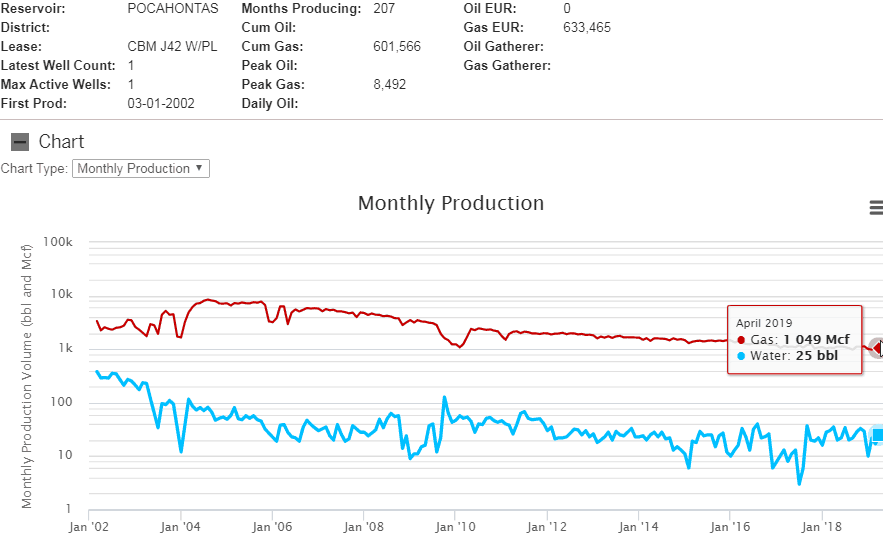This screenshot has width=883, height=533.
Task: Click the red Gas dot in tooltip
Action: (741, 339)
